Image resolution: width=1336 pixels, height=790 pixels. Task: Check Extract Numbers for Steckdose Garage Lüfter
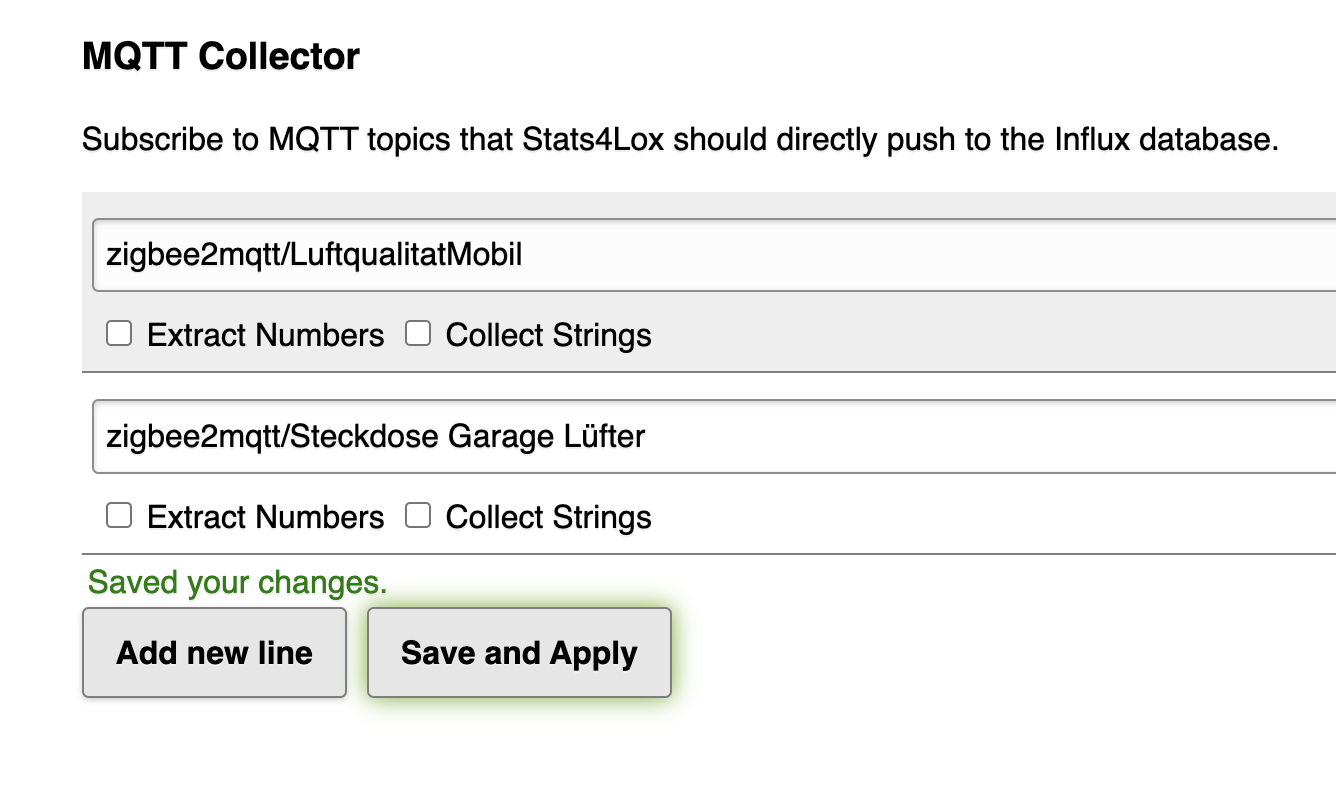119,516
